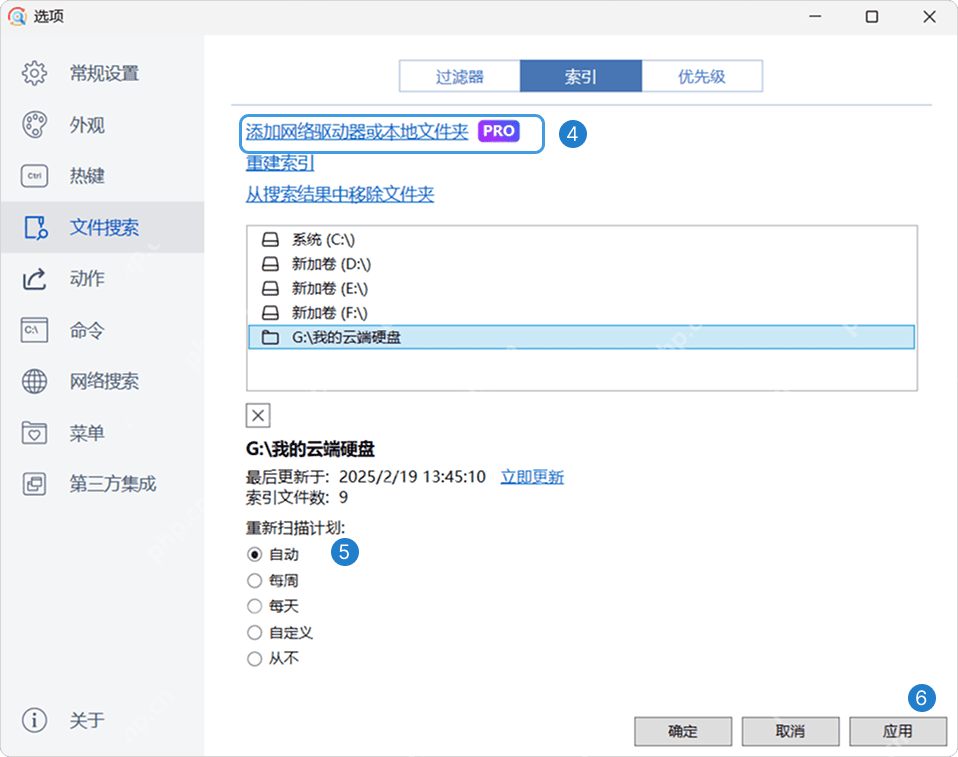The image size is (958, 757).
Task: Click the 命令 console icon
Action: (x=34, y=331)
